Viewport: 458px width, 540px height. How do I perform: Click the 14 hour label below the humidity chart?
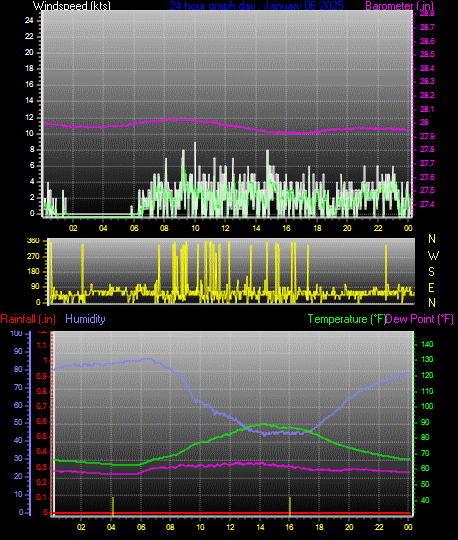pos(260,527)
